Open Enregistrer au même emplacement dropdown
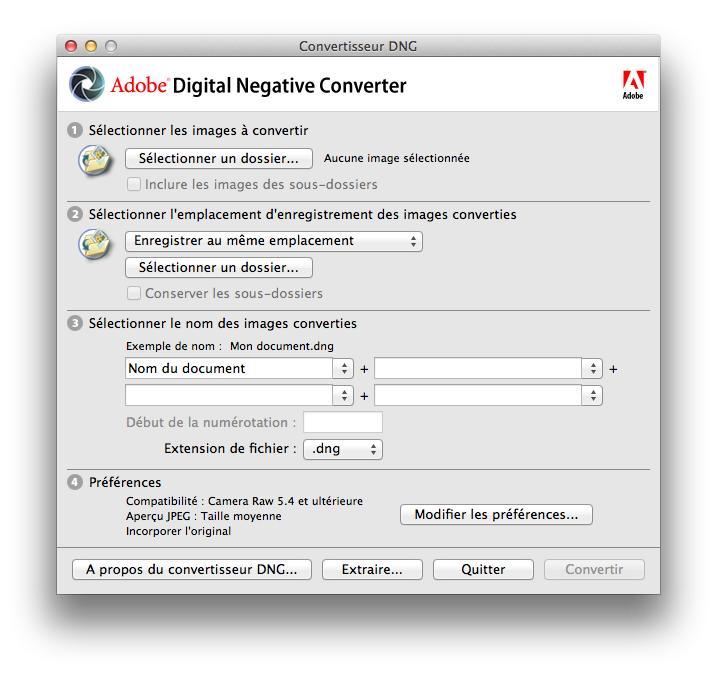Screen dimensions: 717x673 [x=274, y=241]
